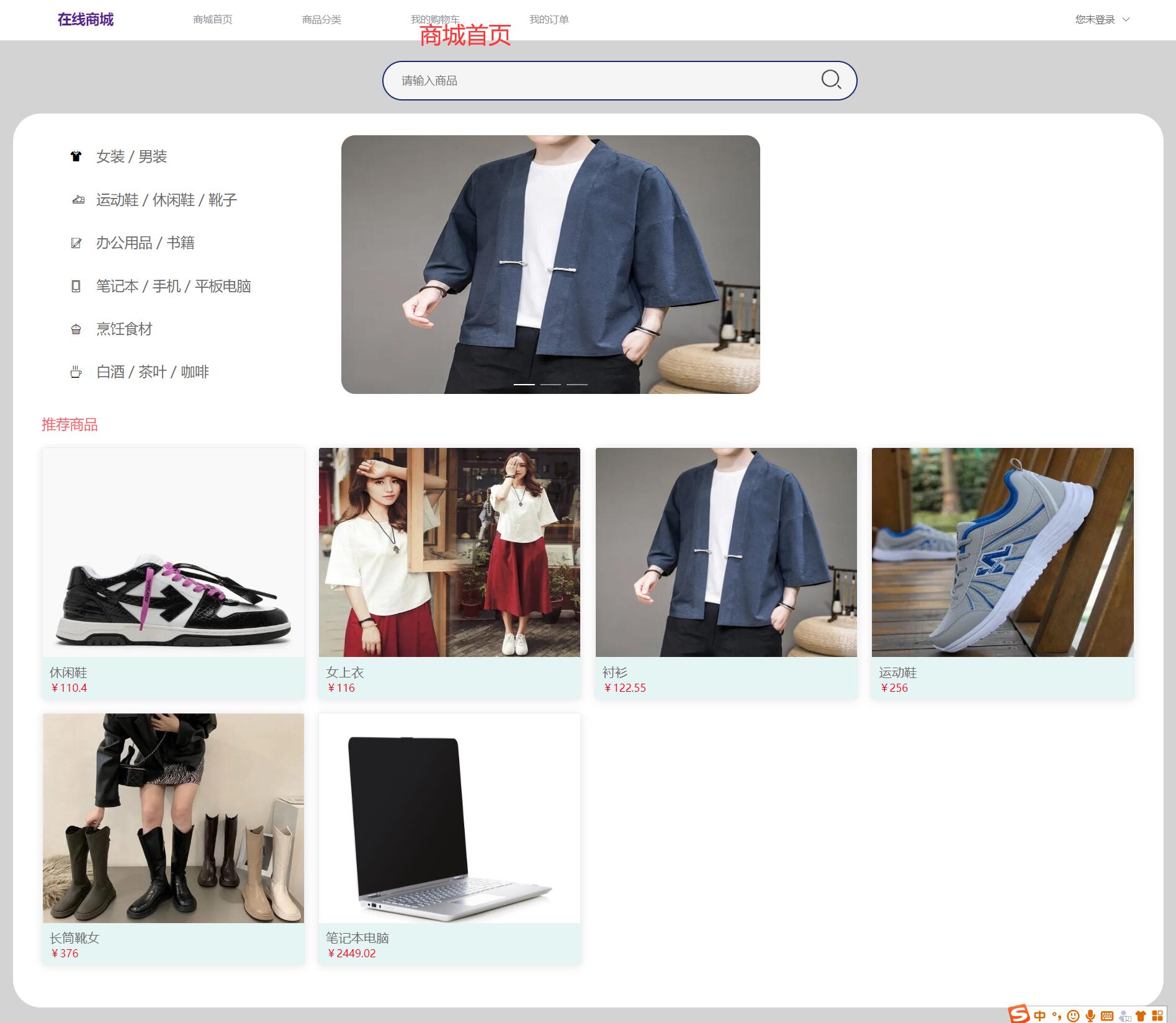Screen dimensions: 1176x1023
Task: Click the carousel banner jacket image
Action: pyautogui.click(x=550, y=264)
